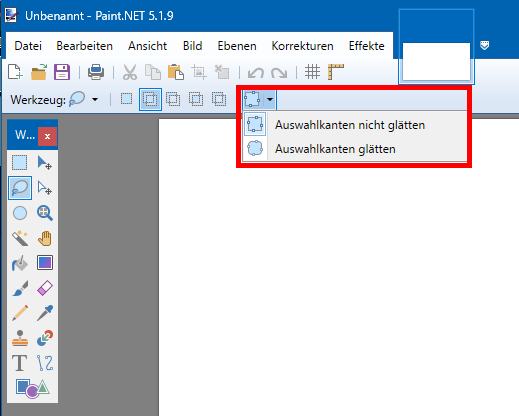The width and height of the screenshot is (519, 416).
Task: Select the Lasso Select tool in the toolbox
Action: [x=20, y=188]
